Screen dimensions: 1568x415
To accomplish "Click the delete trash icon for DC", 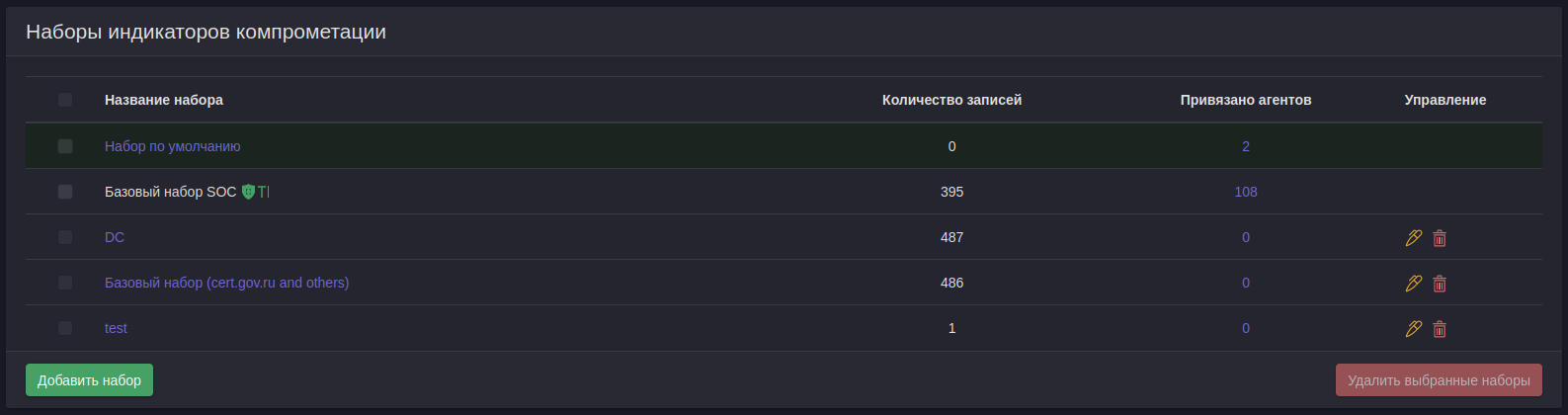I will coord(1440,237).
